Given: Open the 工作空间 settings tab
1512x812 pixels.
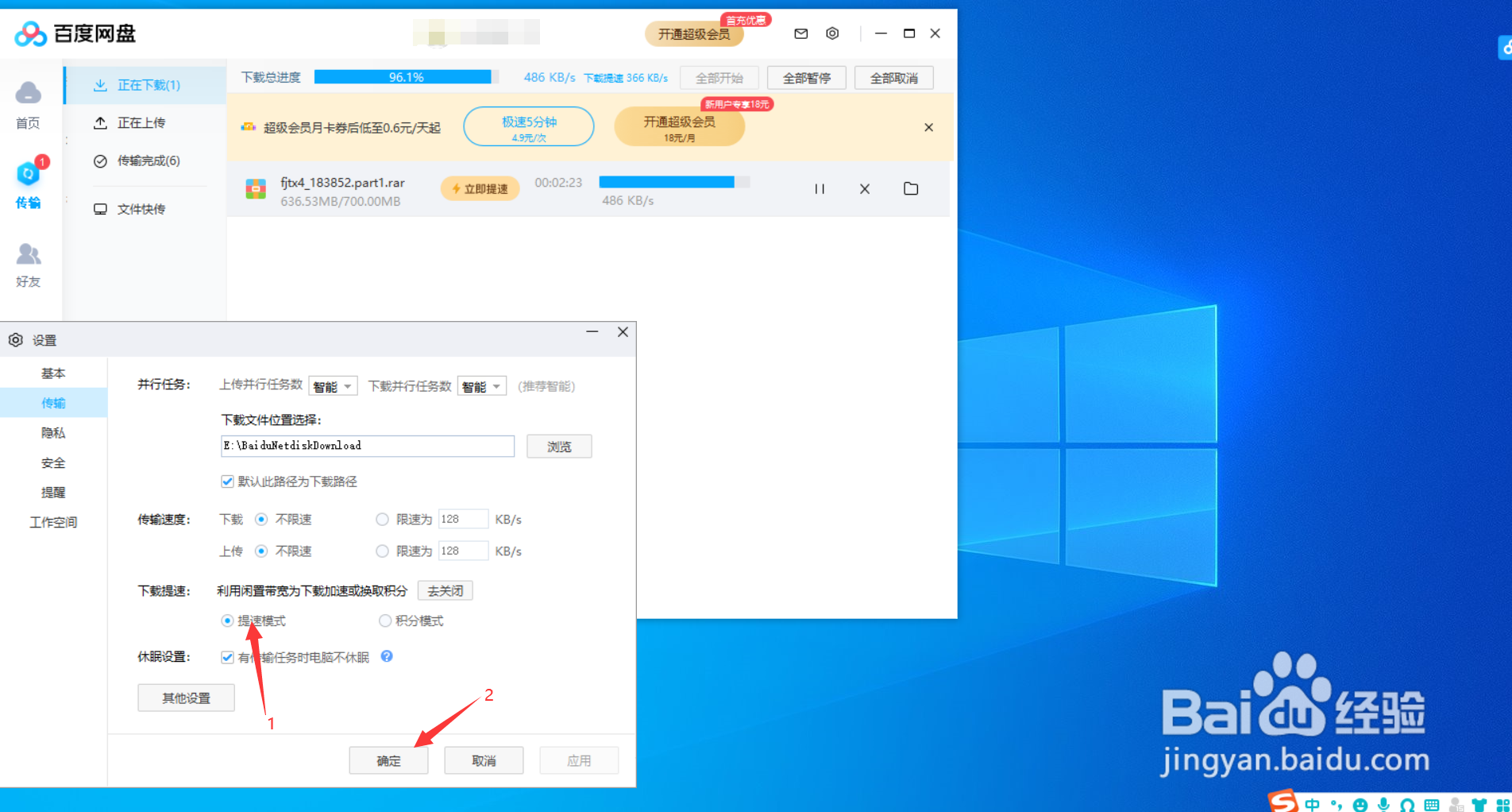Looking at the screenshot, I should tap(53, 522).
